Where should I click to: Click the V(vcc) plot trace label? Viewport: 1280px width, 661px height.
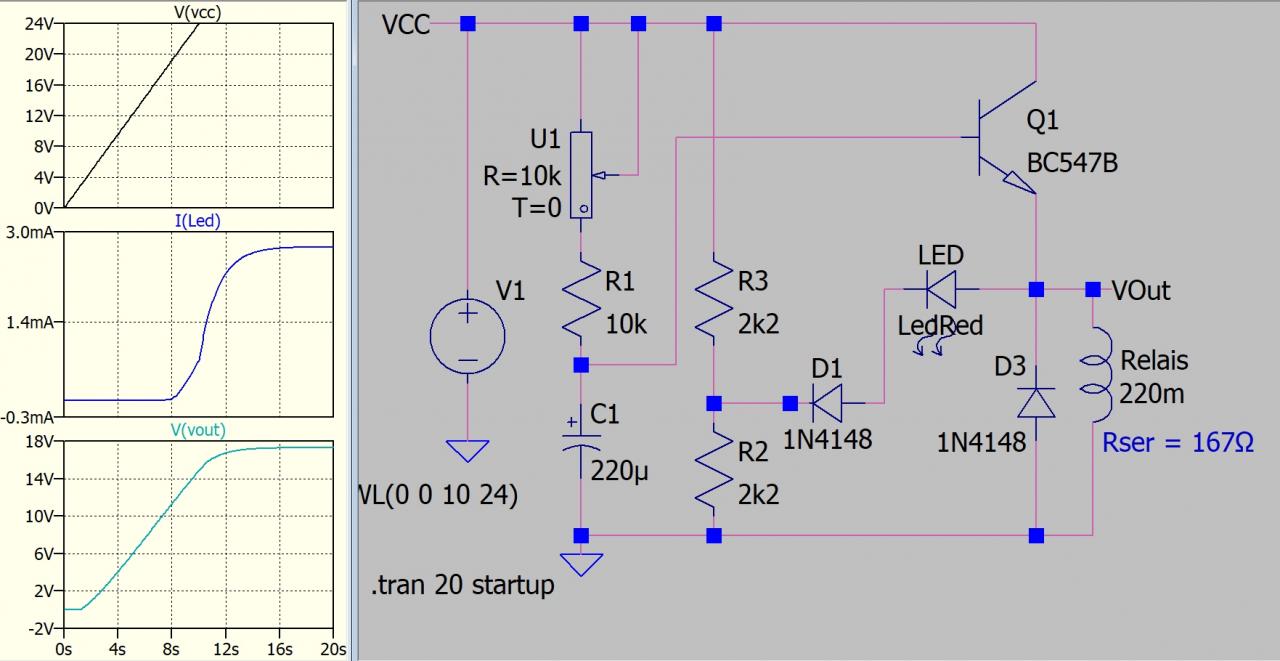coord(197,12)
